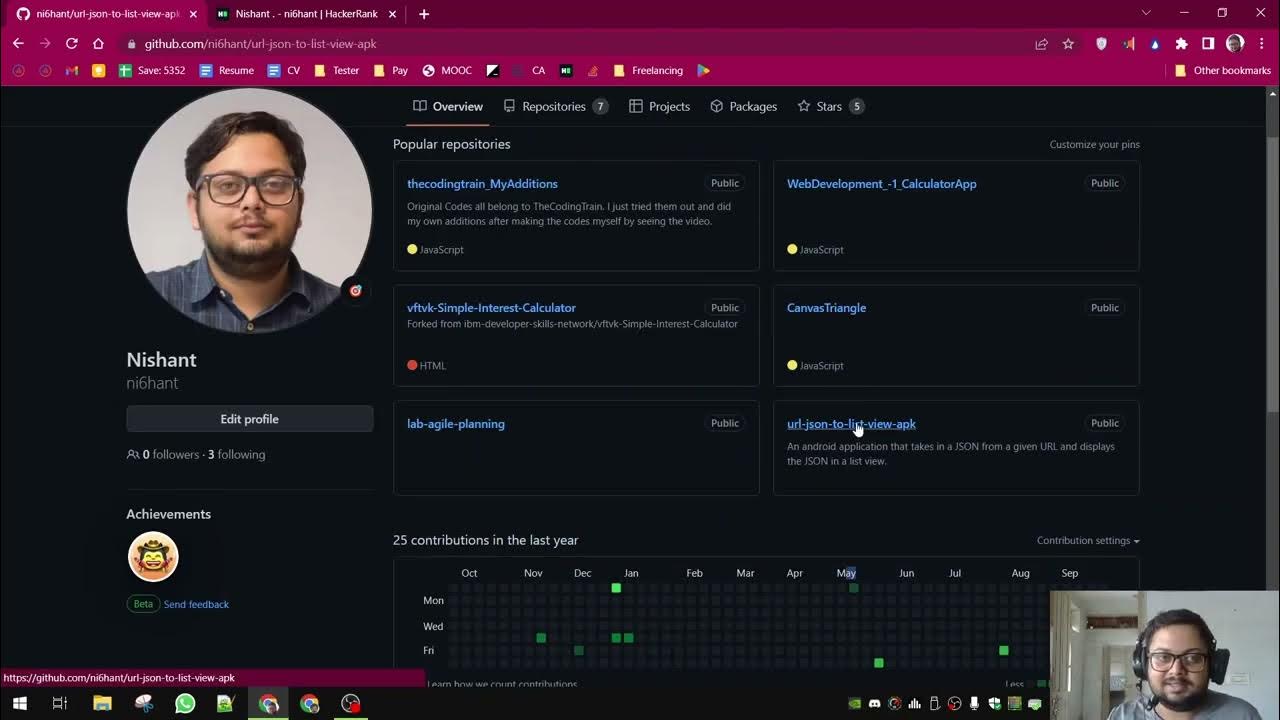Screen dimensions: 1280x720
Task: Click the Send feedback link
Action: (196, 604)
